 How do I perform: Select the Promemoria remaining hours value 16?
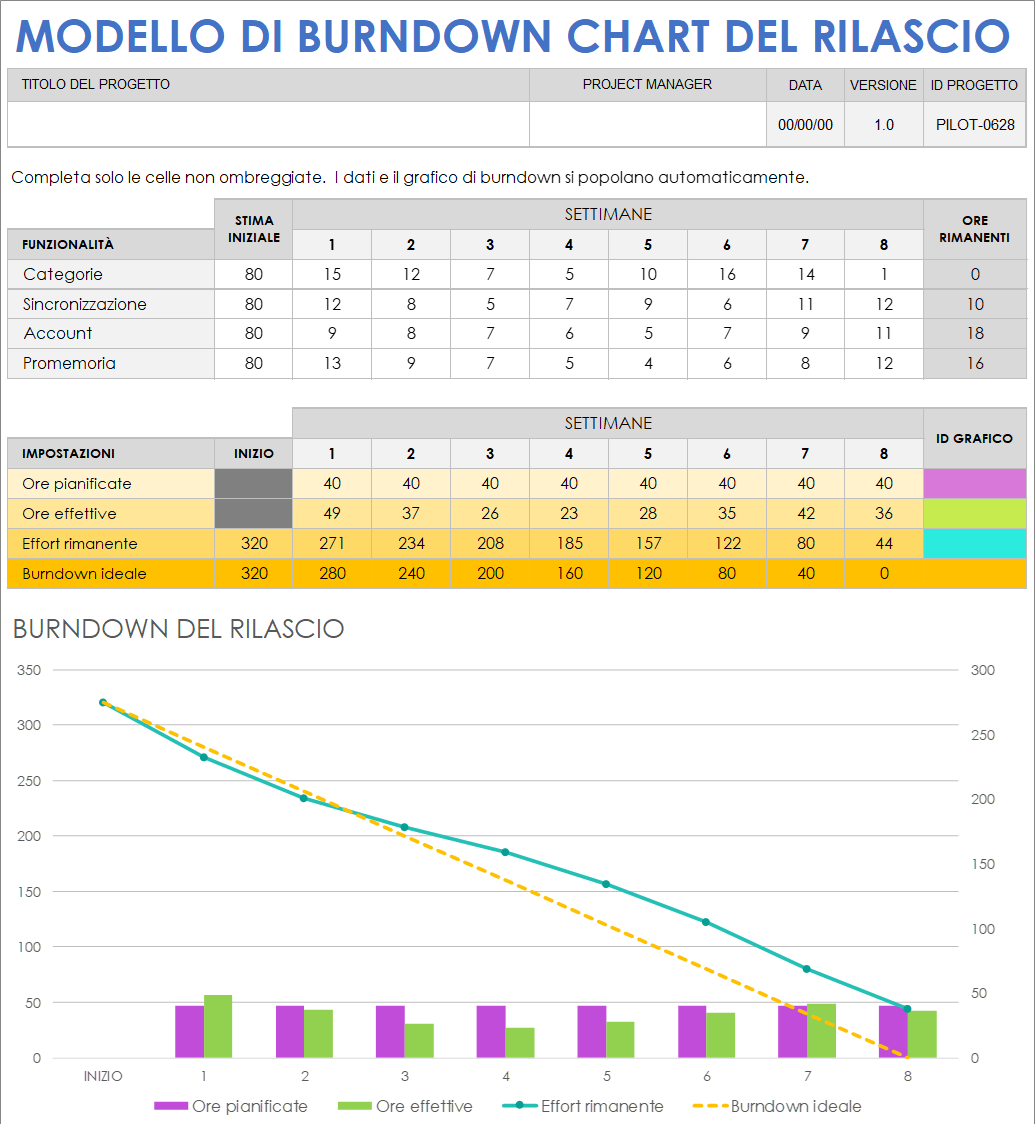pos(974,364)
